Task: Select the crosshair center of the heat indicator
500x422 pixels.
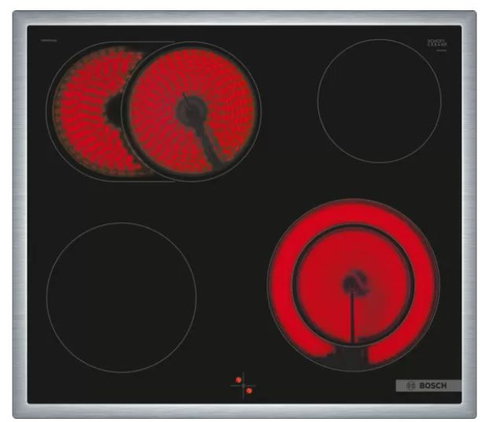Action: (244, 385)
